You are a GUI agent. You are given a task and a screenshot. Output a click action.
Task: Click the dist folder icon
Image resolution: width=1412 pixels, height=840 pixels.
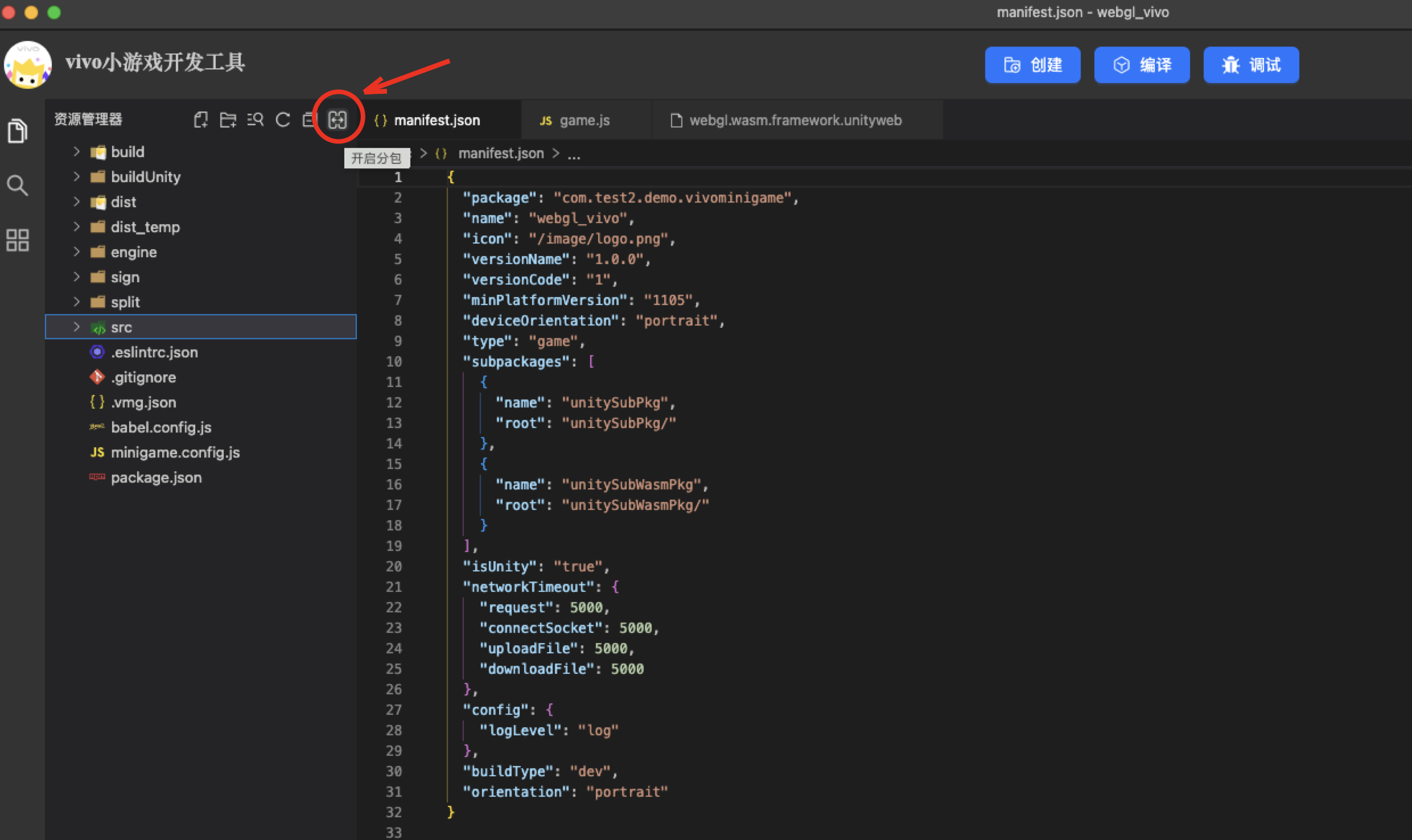98,202
